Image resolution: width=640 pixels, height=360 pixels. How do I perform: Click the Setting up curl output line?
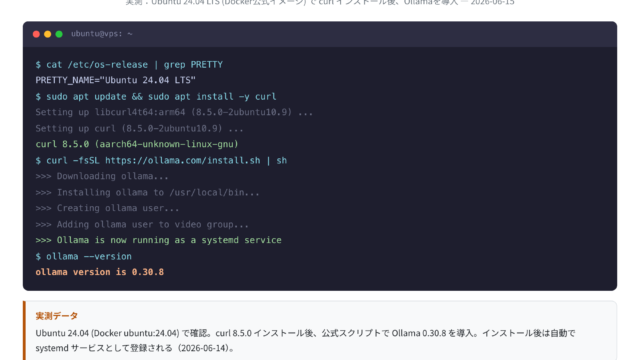tap(139, 129)
